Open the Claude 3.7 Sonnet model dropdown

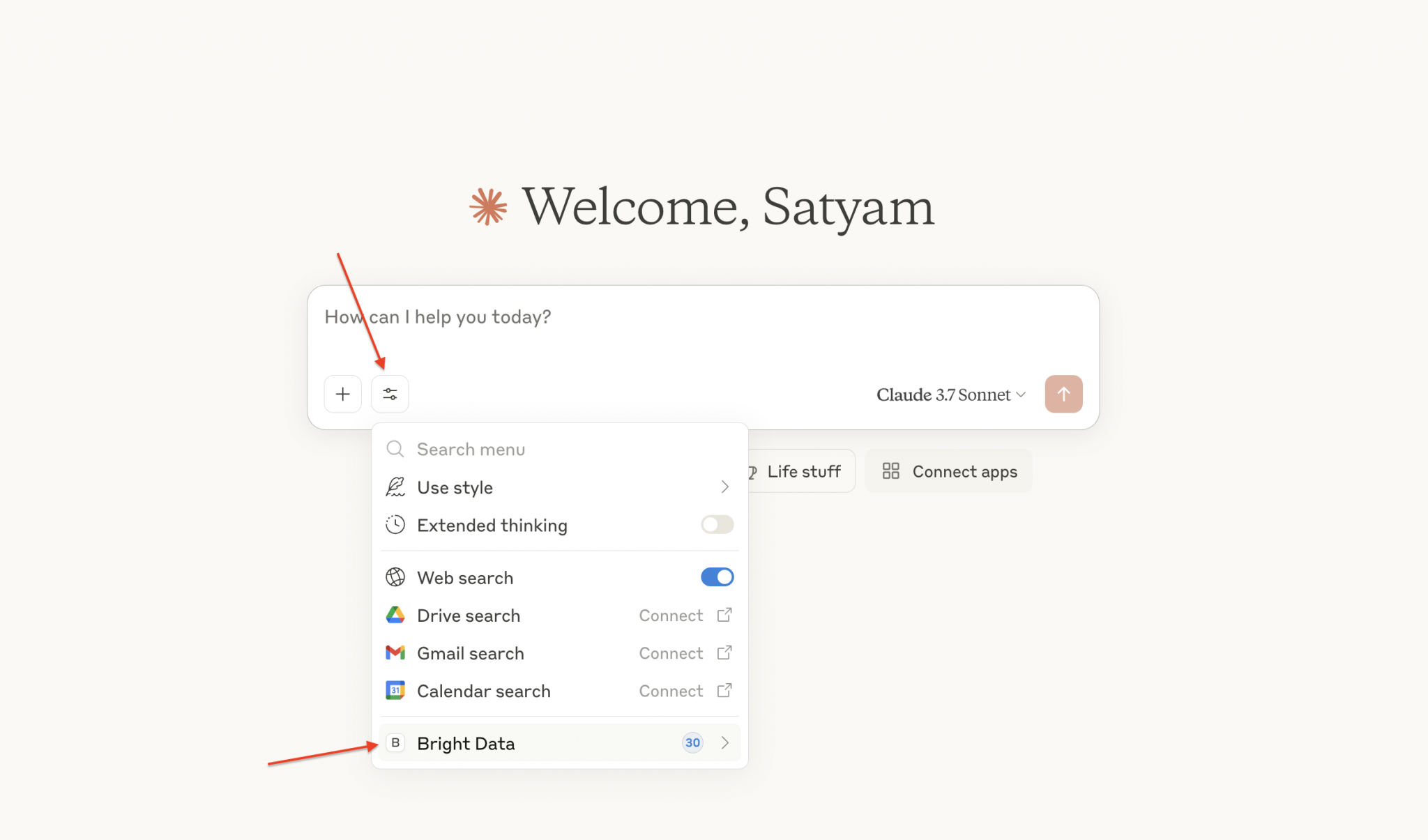[x=950, y=395]
